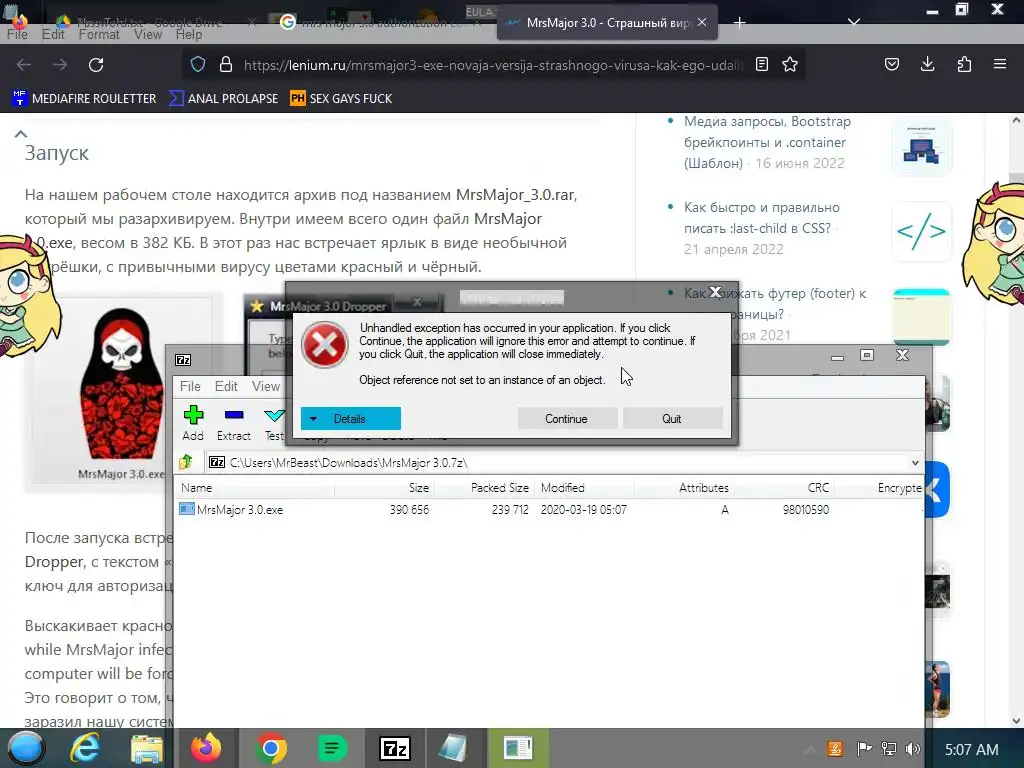Switch to 7-Zip on the taskbar
The width and height of the screenshot is (1024, 768).
[395, 748]
